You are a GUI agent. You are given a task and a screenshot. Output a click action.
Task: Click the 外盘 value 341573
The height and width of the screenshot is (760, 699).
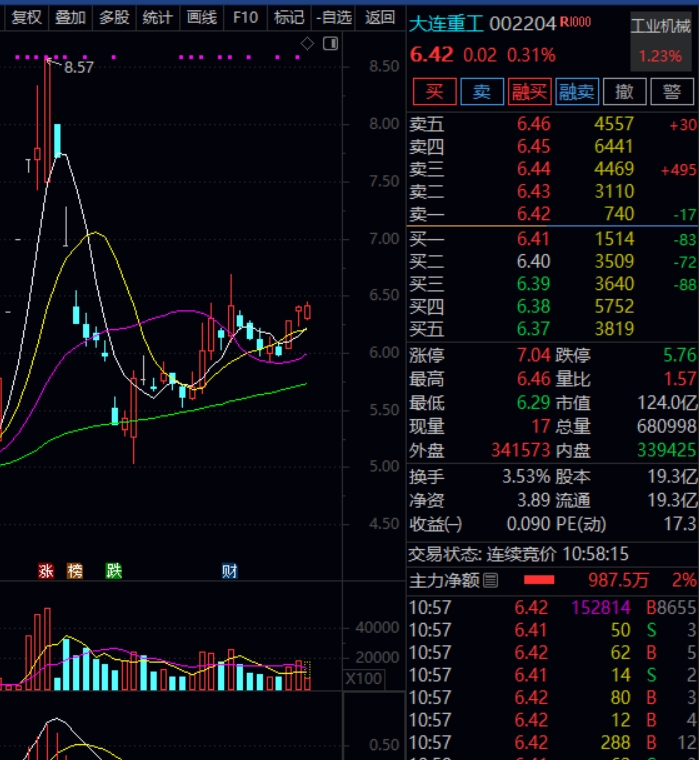(x=521, y=450)
